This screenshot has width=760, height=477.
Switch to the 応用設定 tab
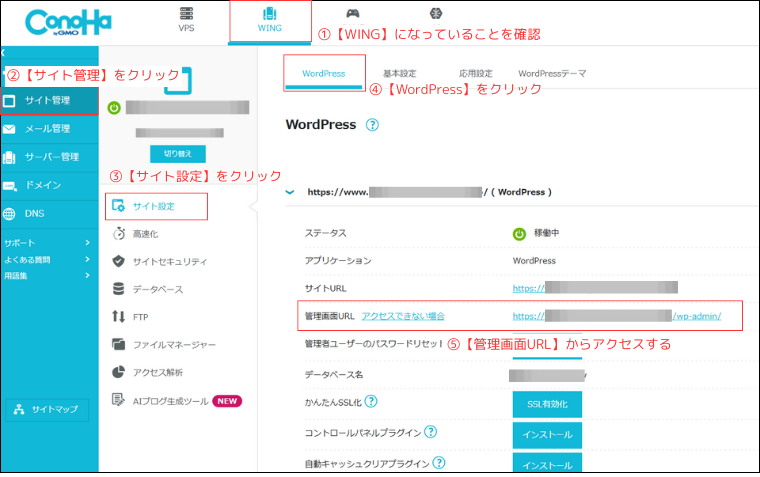[475, 74]
